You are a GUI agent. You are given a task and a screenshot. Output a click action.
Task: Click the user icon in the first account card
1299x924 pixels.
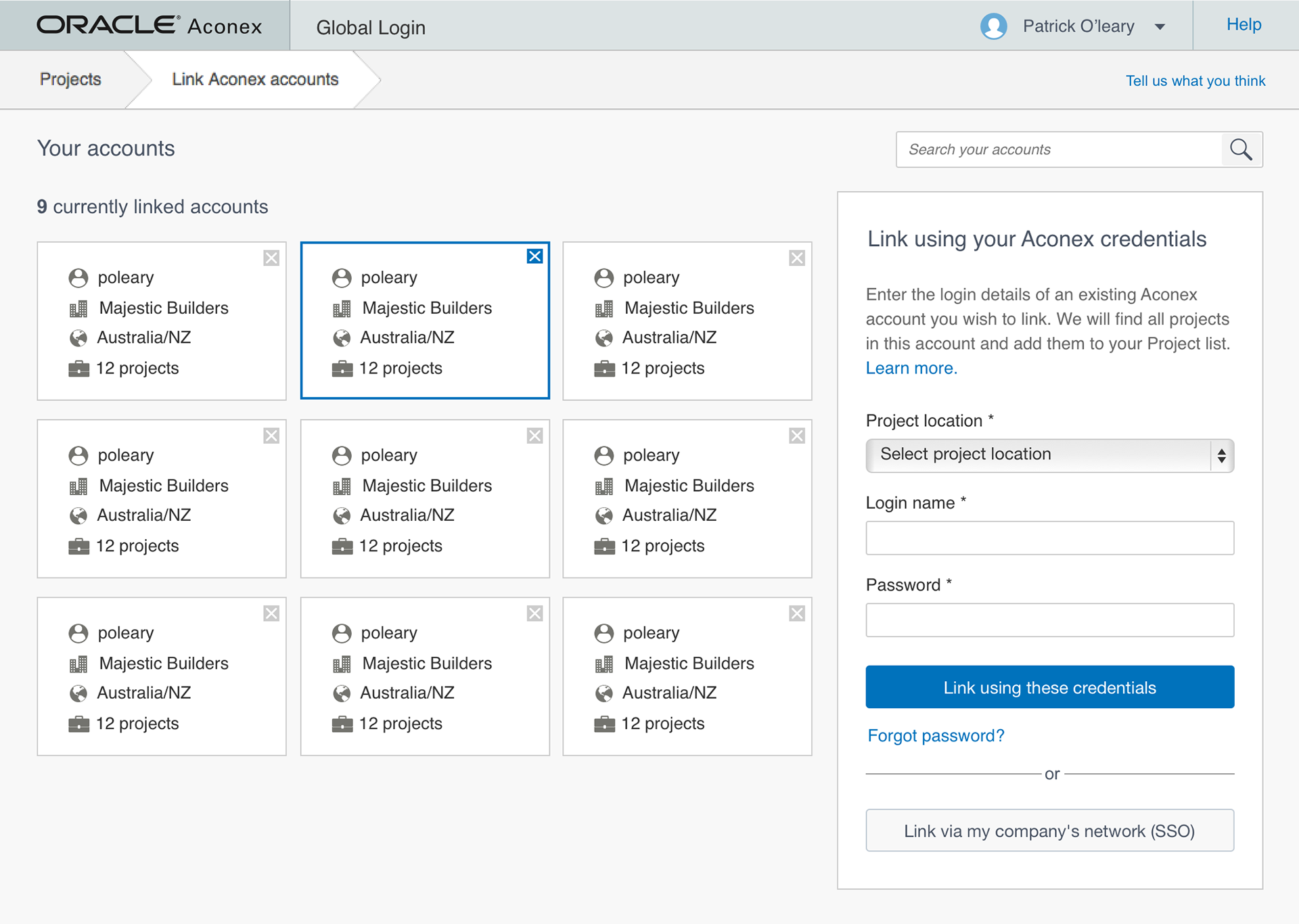[78, 278]
